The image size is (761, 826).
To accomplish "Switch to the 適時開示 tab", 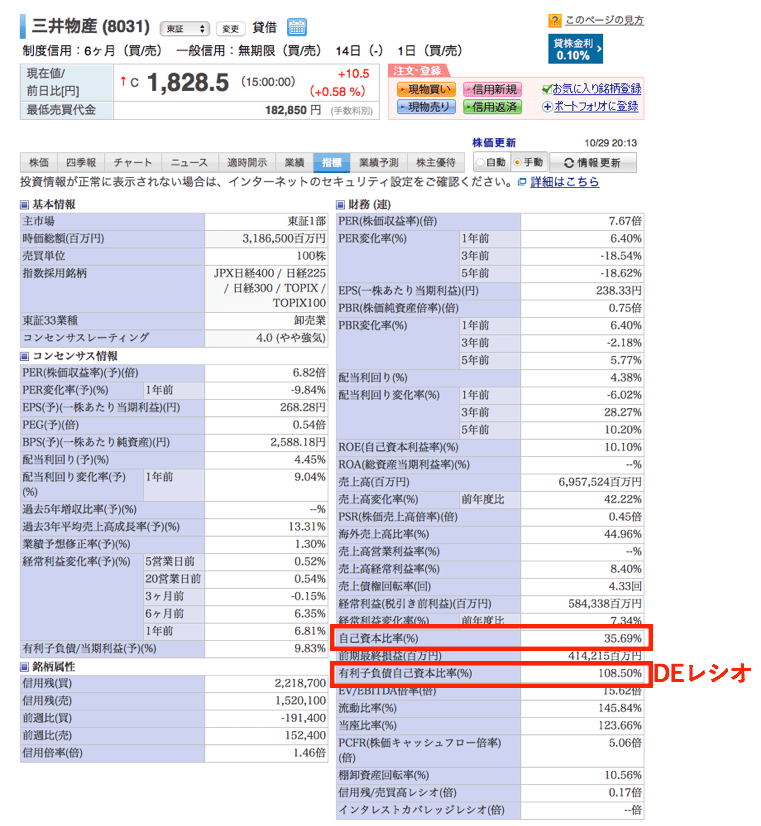I will click(x=247, y=163).
